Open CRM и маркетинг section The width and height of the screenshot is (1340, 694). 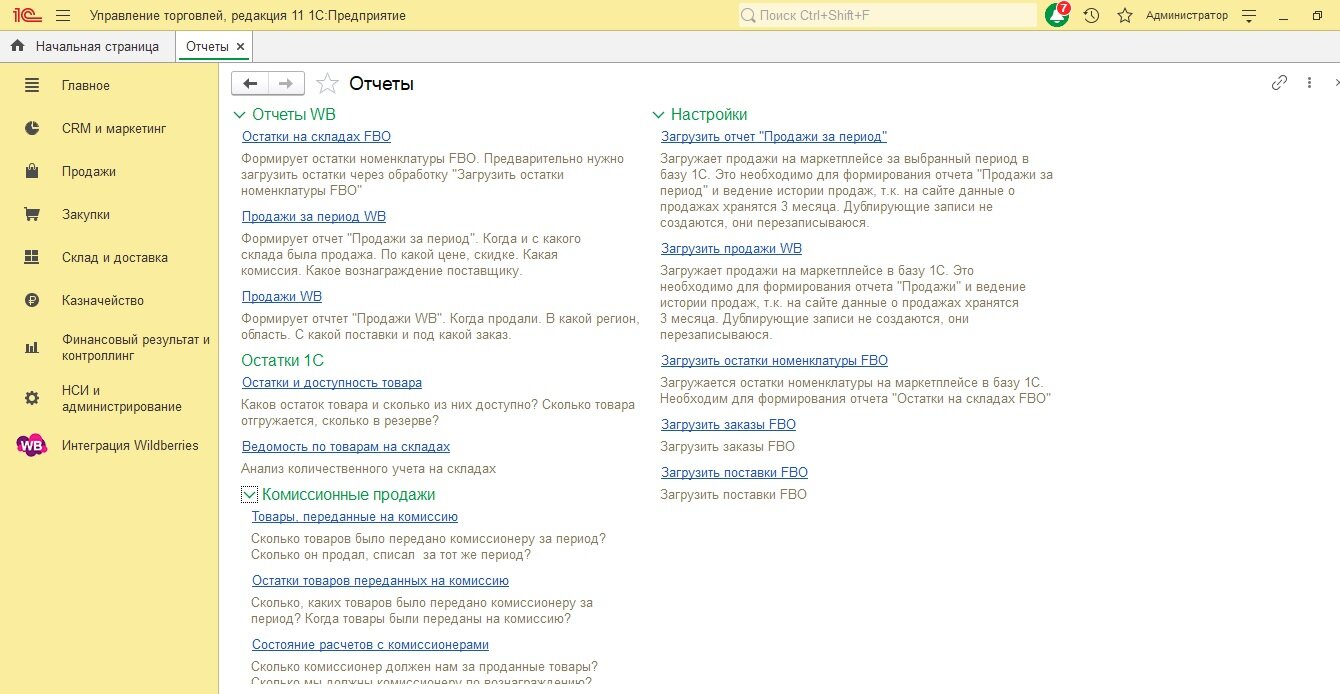click(114, 129)
